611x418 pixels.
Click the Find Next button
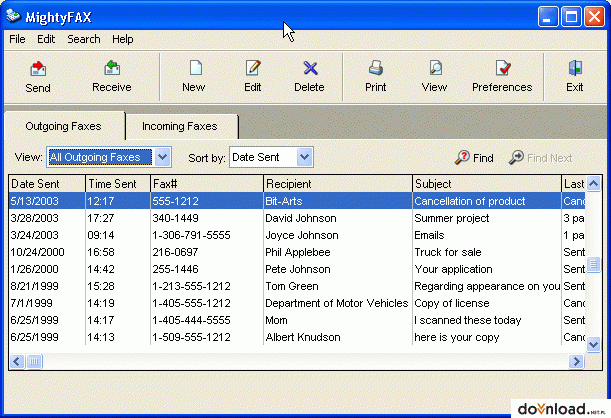540,158
